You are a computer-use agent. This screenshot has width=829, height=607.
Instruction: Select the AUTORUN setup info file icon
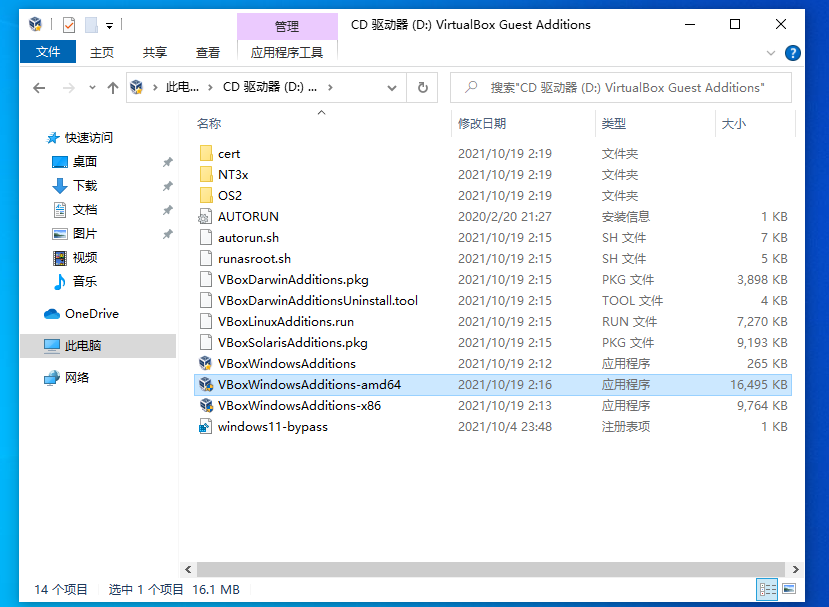point(206,217)
